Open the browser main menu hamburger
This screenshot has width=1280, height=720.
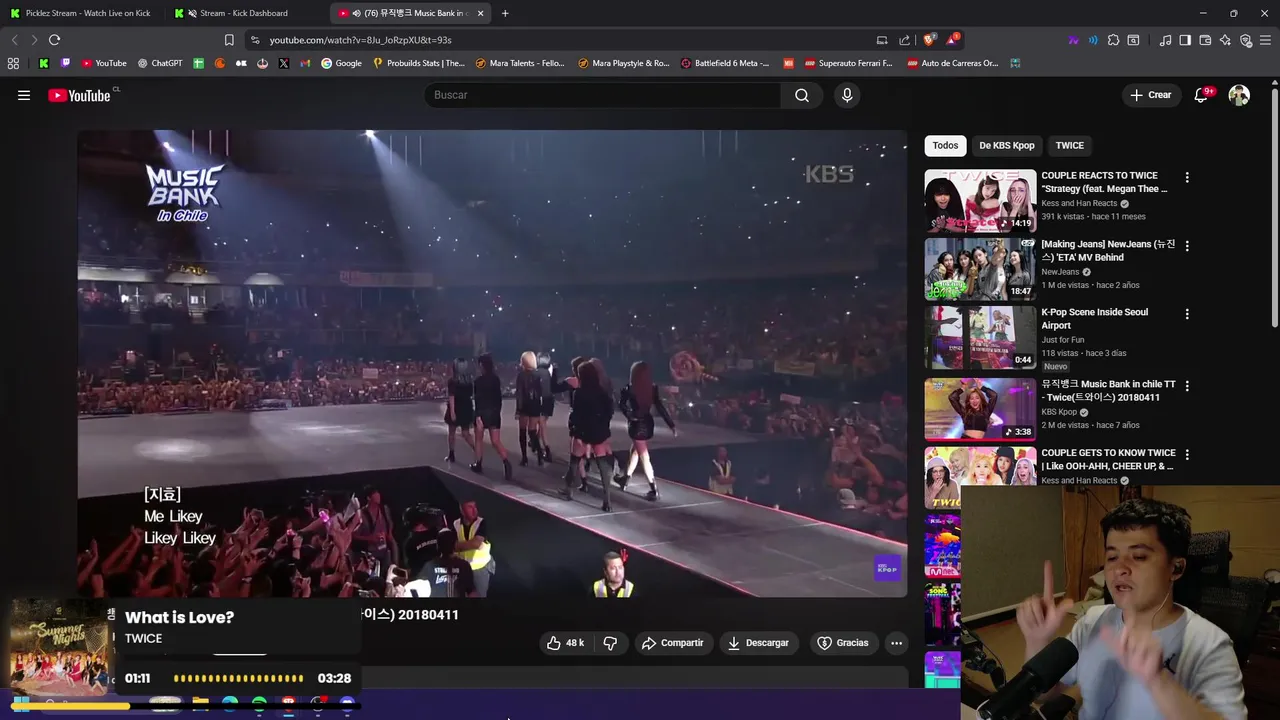click(1266, 40)
